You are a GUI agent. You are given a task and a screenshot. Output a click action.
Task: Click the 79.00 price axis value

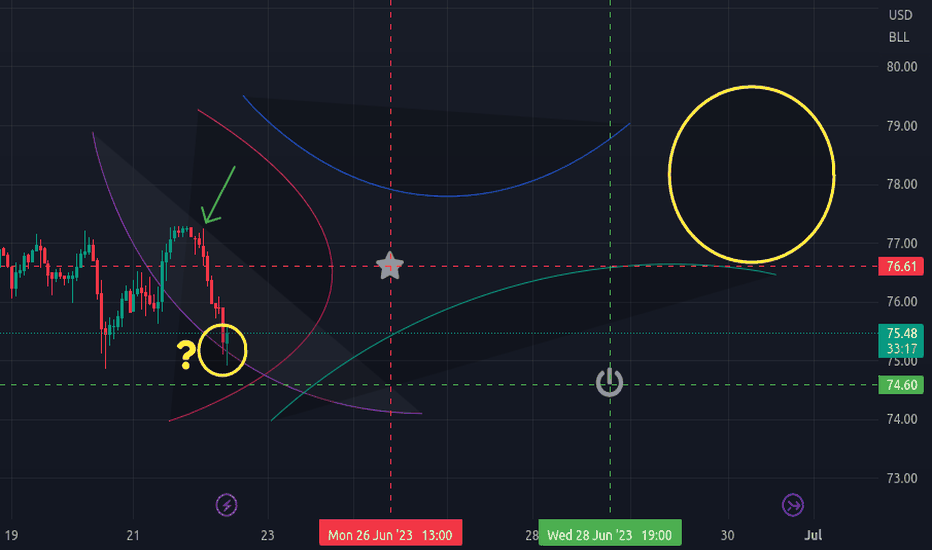902,126
